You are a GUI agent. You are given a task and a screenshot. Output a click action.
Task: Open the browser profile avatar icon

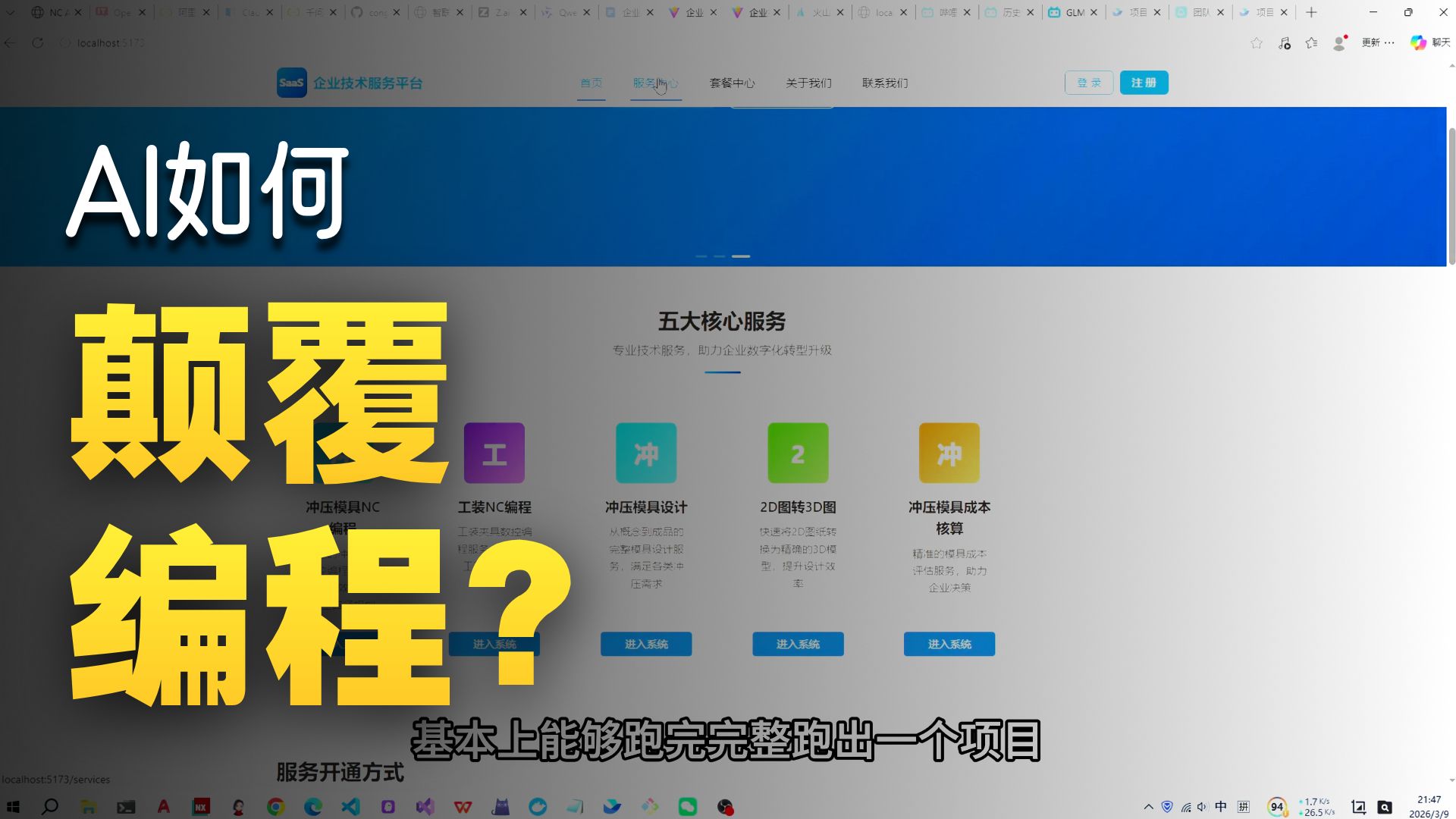pos(1339,43)
